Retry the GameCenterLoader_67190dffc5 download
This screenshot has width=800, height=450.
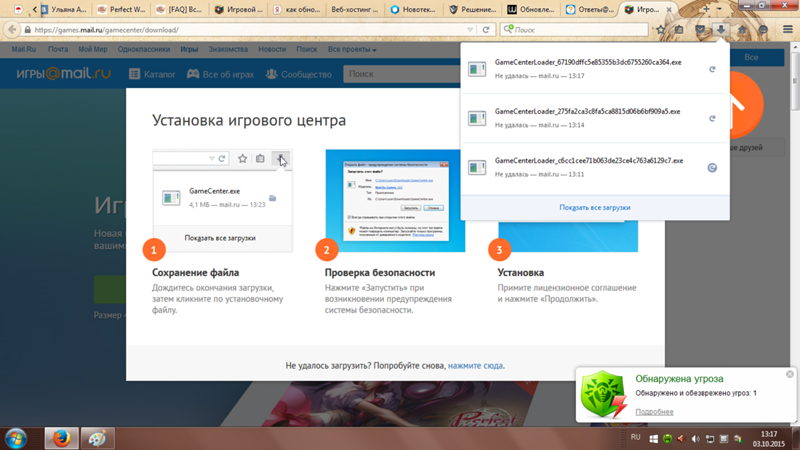(712, 69)
